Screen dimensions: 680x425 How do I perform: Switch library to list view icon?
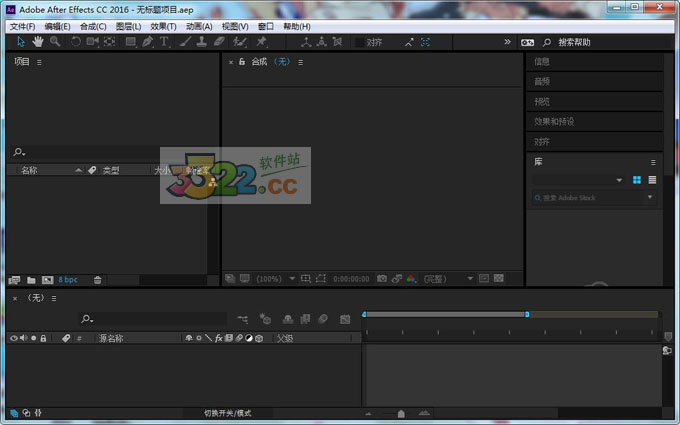pyautogui.click(x=652, y=180)
